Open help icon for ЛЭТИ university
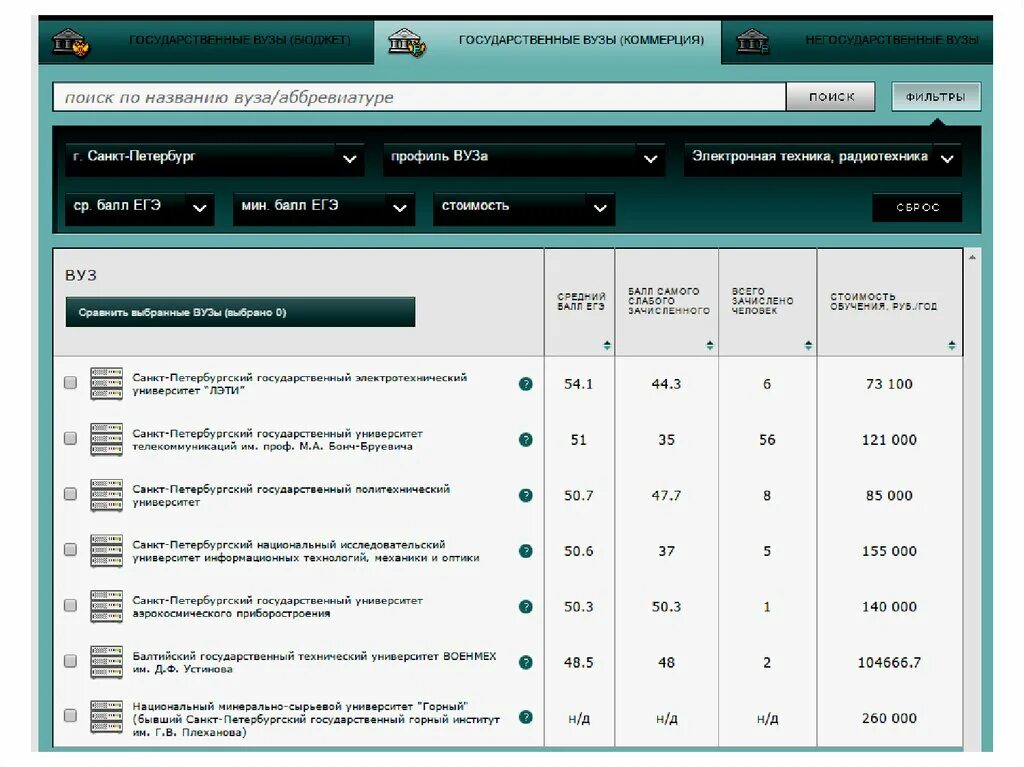1024x767 pixels. click(526, 384)
